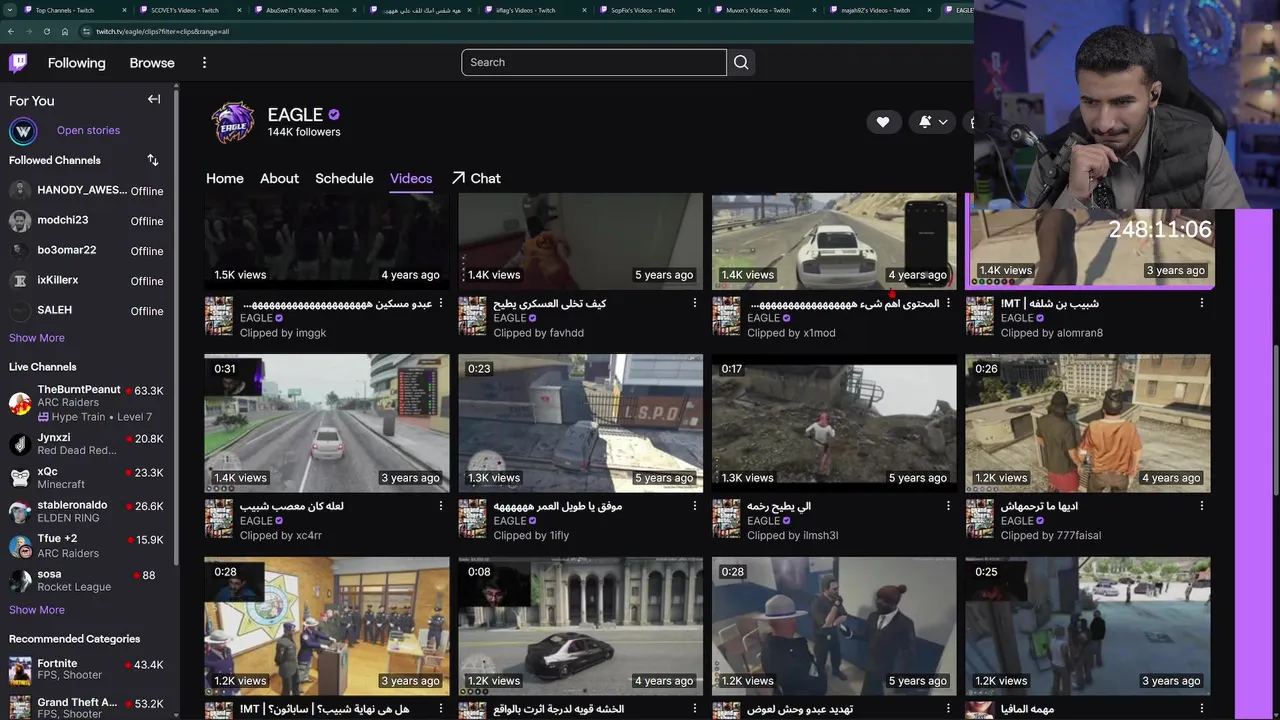Viewport: 1280px width, 720px height.
Task: Open Tfue +2 live channel
Action: [88, 546]
